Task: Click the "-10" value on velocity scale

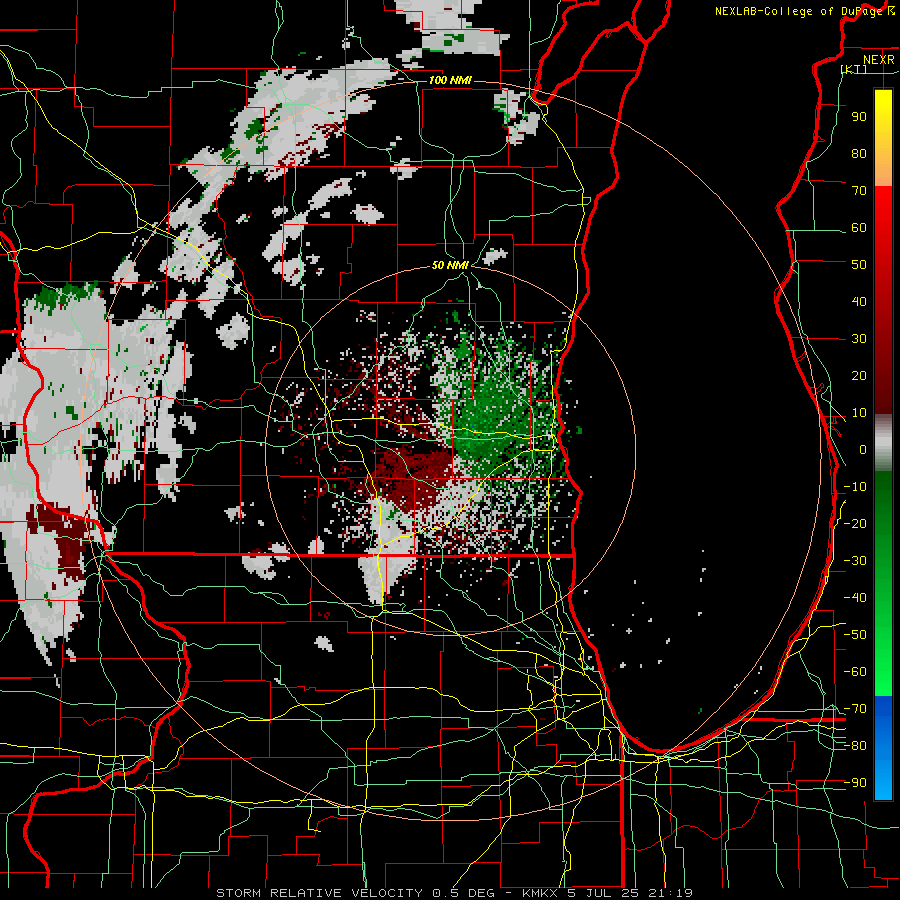Action: point(855,487)
